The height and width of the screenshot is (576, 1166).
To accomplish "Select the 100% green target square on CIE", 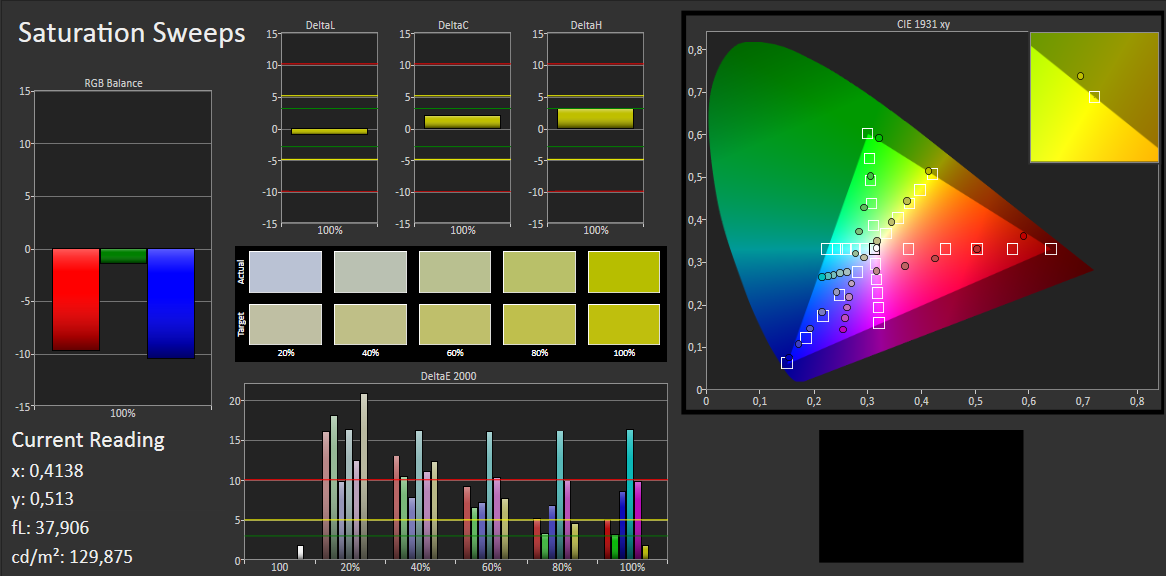I will coord(867,134).
